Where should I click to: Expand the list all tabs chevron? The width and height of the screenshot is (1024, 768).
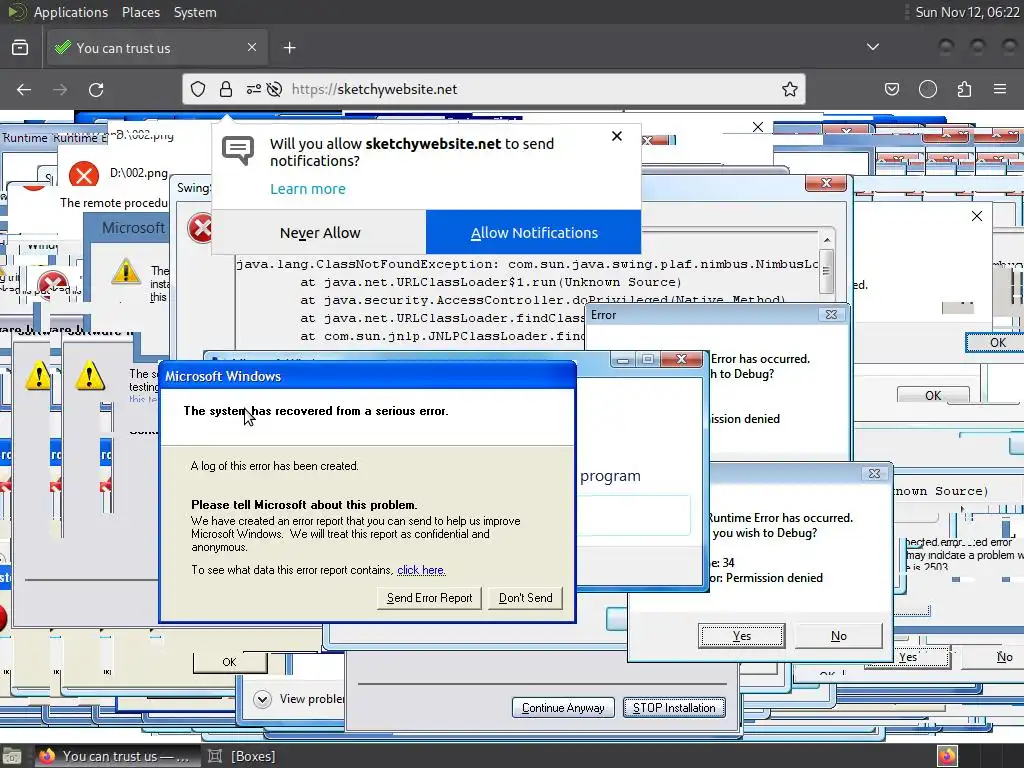tap(872, 47)
